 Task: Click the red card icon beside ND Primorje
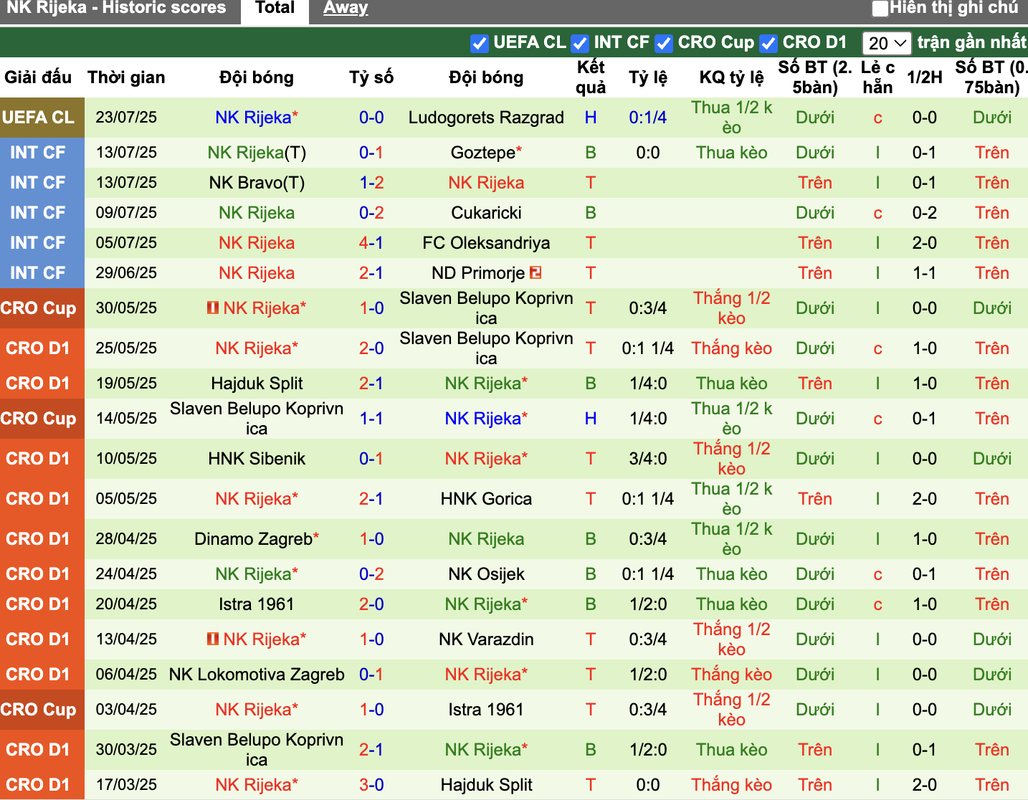(536, 272)
